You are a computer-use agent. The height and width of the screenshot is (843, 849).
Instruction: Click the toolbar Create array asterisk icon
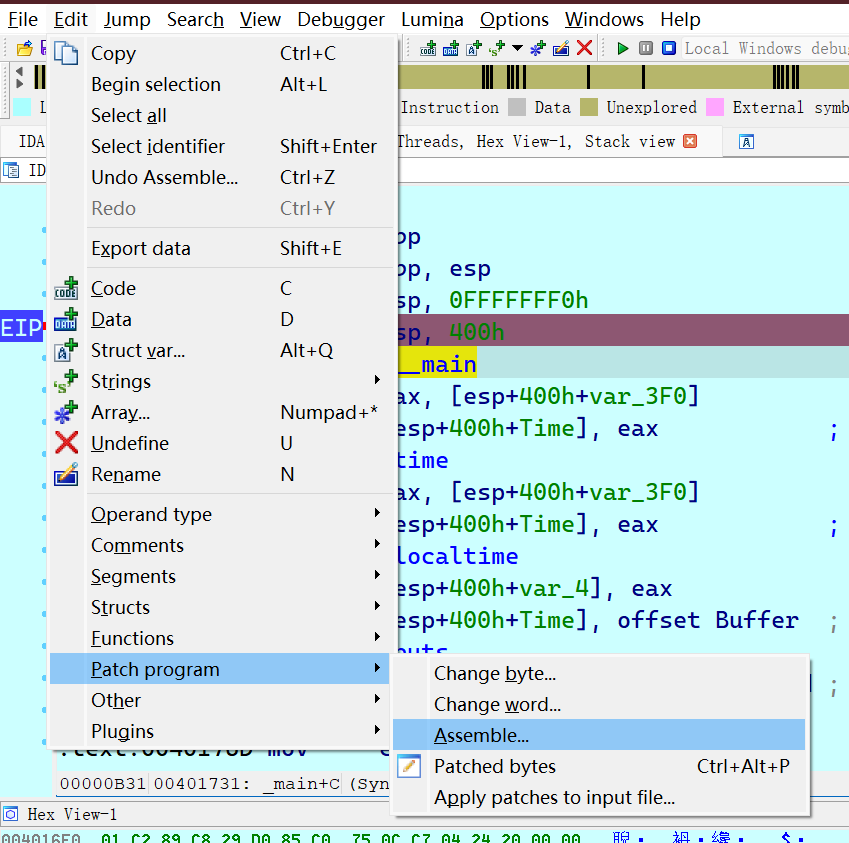pos(538,48)
